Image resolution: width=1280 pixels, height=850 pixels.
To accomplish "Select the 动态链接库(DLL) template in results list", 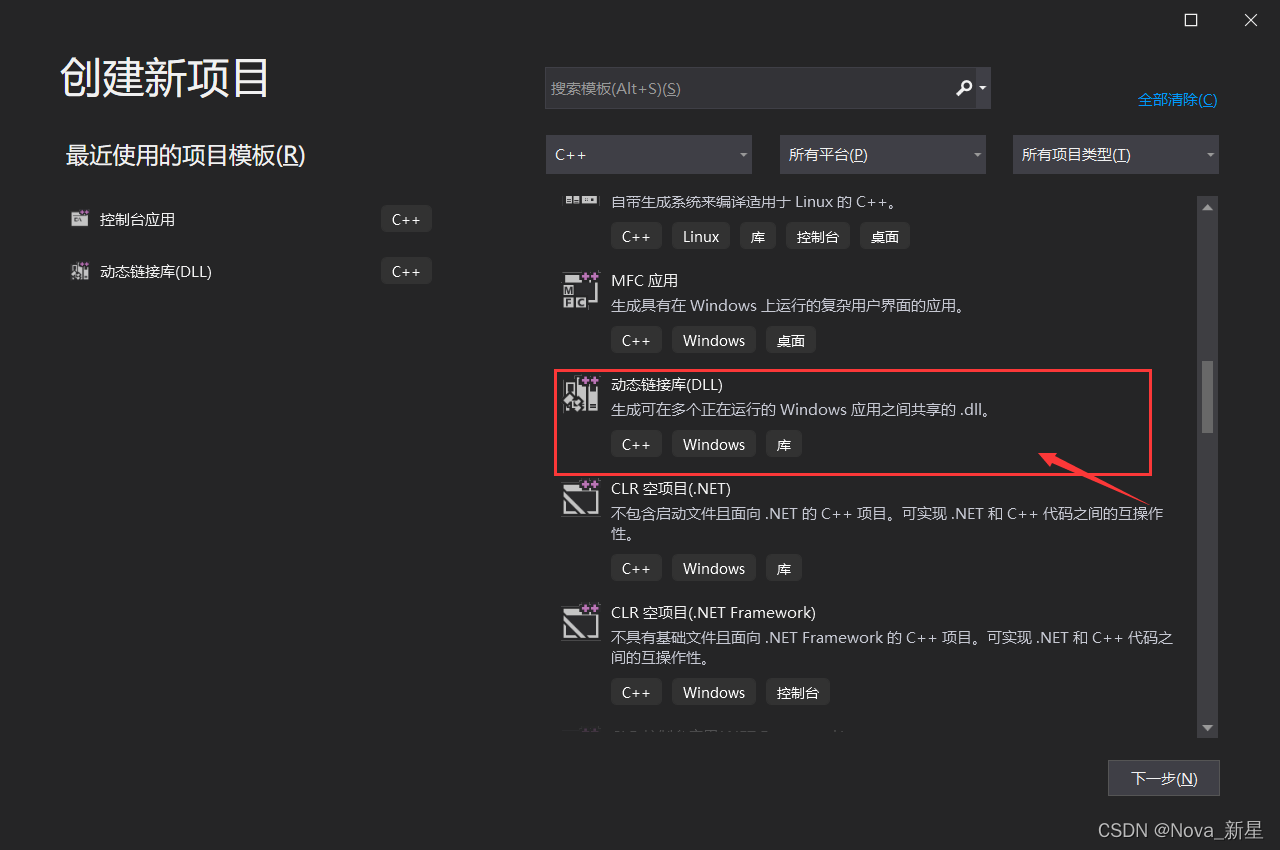I will click(x=853, y=421).
